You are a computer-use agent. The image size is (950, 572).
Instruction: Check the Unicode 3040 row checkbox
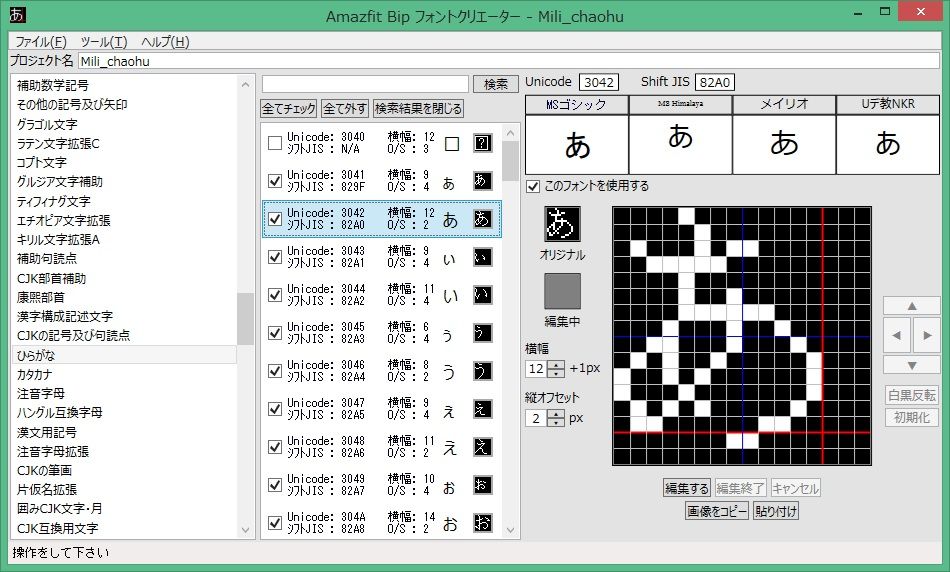point(274,143)
